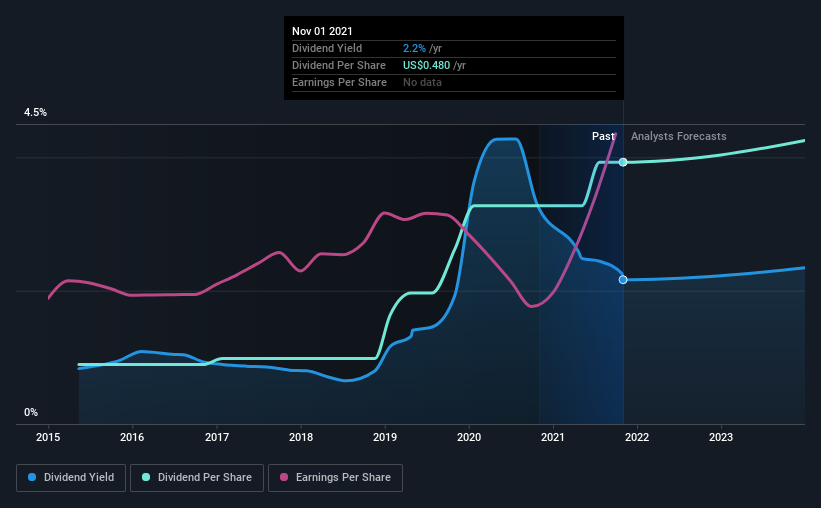Click the 2020 x-axis label
The width and height of the screenshot is (821, 508).
coord(469,437)
